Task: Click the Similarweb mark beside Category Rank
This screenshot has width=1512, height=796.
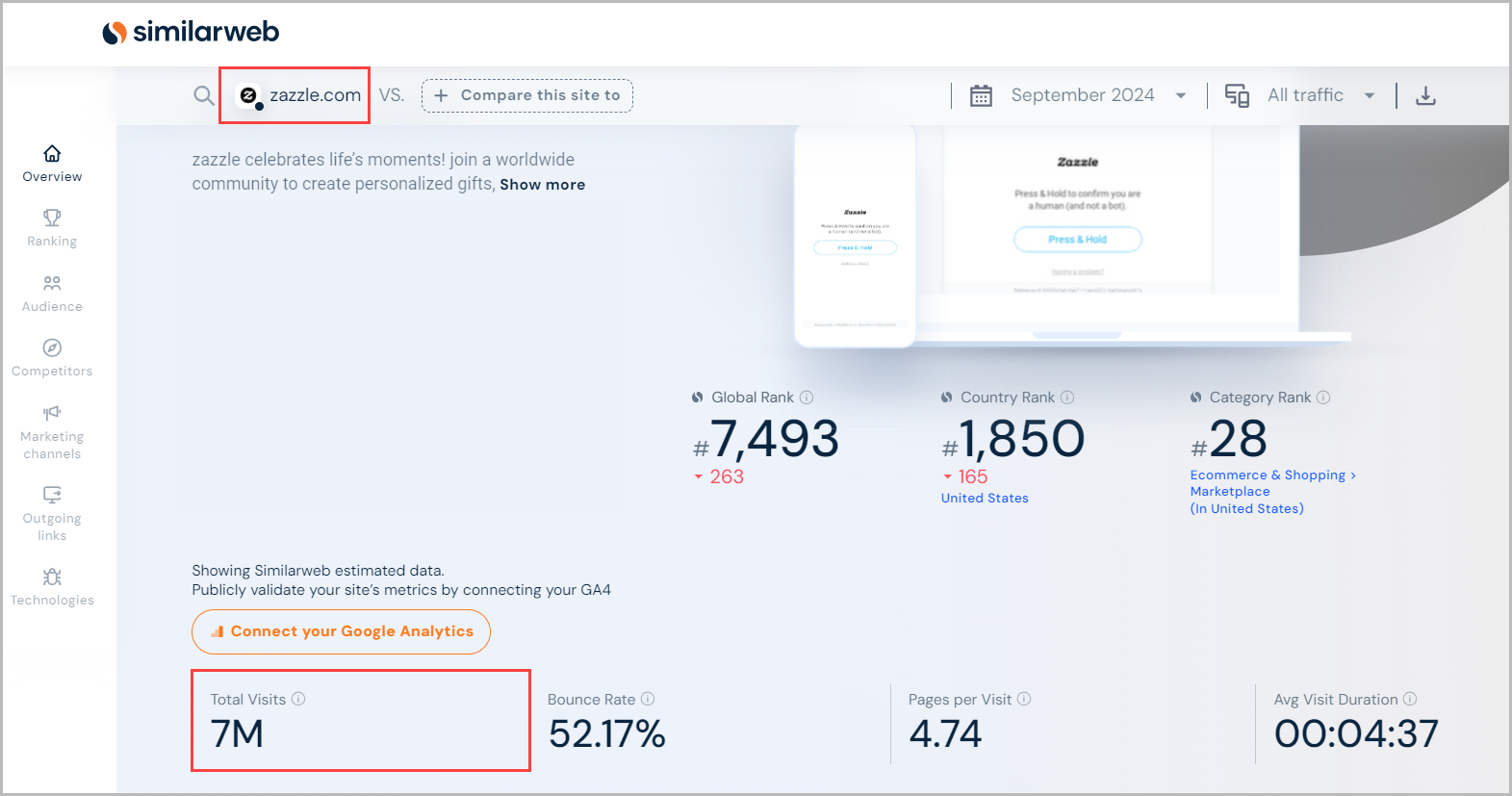Action: pos(1196,398)
